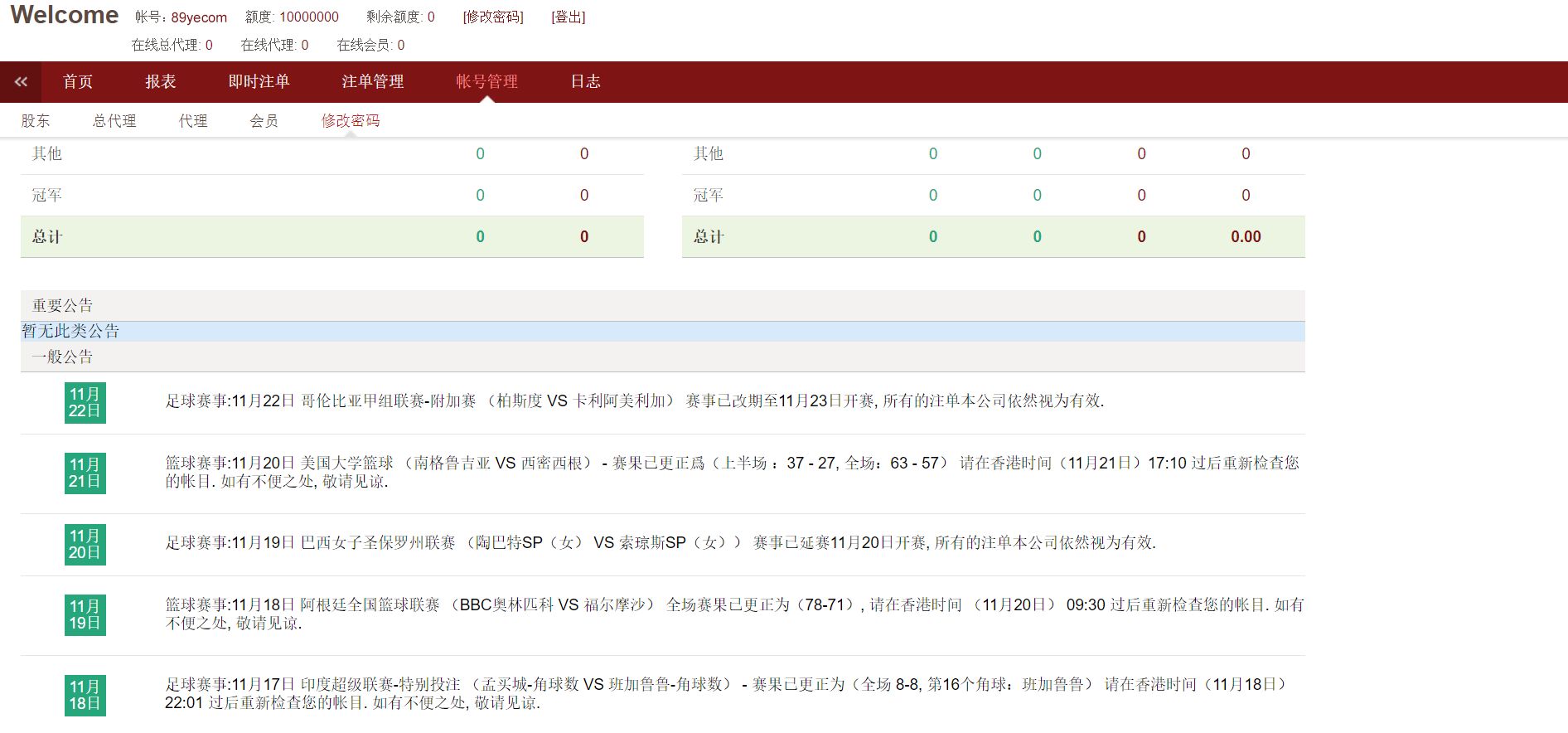Click the 11月21日 date badge
Viewport: 1568px width, 733px height.
point(85,473)
